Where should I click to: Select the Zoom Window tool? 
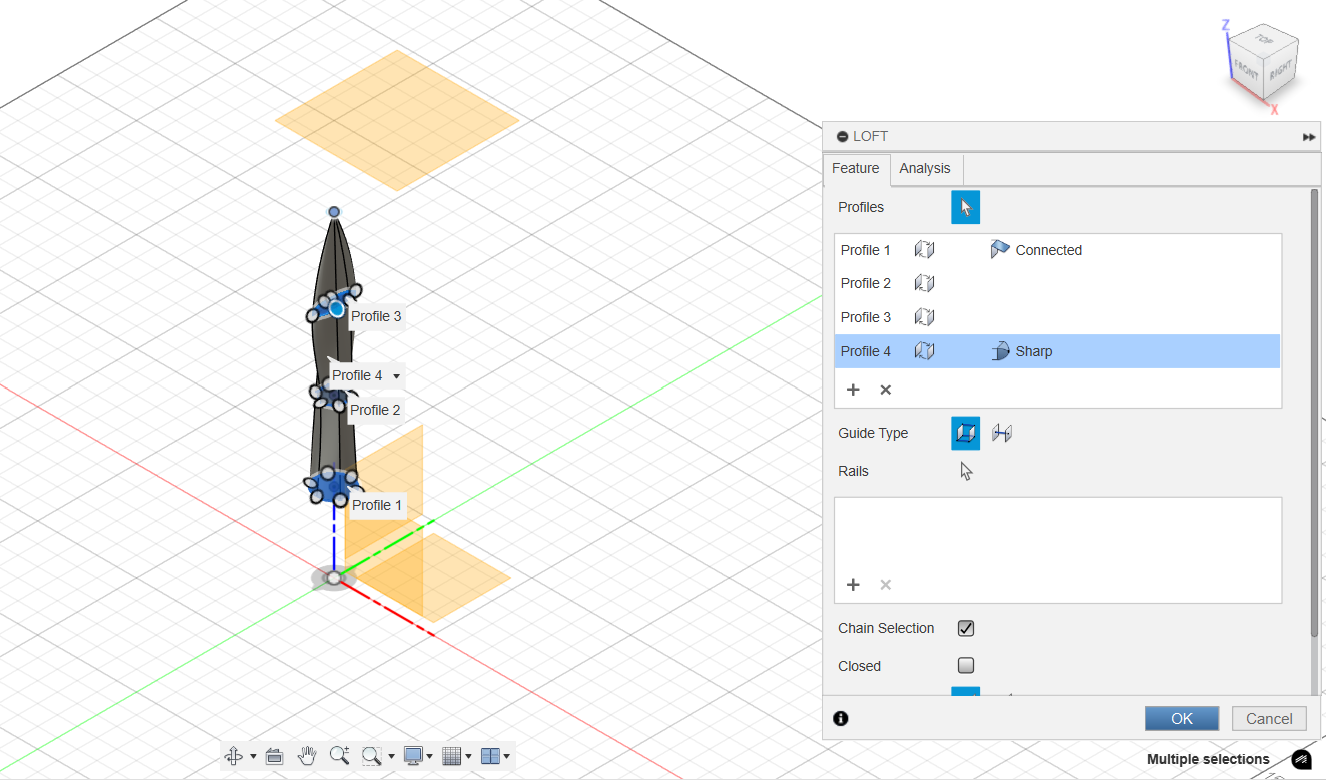[x=372, y=756]
